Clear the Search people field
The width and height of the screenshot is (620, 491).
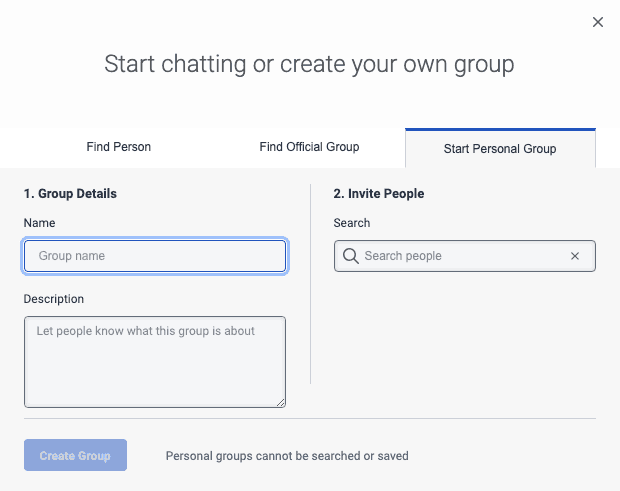[x=575, y=256]
